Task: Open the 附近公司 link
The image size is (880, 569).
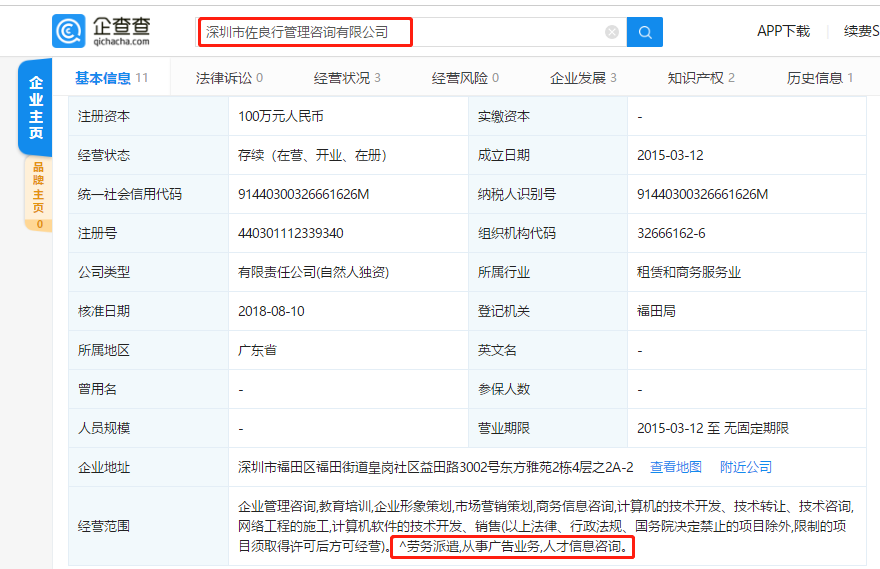Action: pyautogui.click(x=746, y=467)
